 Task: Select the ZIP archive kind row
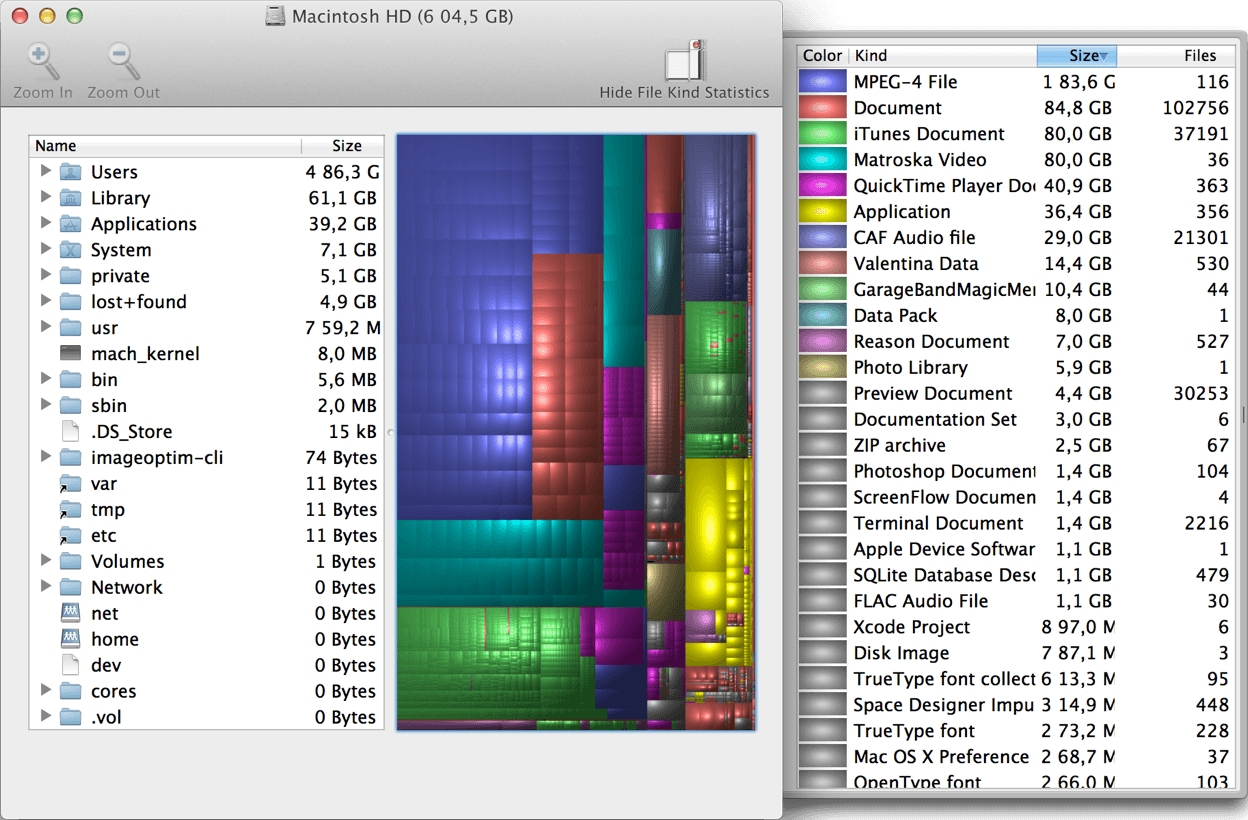(1015, 446)
